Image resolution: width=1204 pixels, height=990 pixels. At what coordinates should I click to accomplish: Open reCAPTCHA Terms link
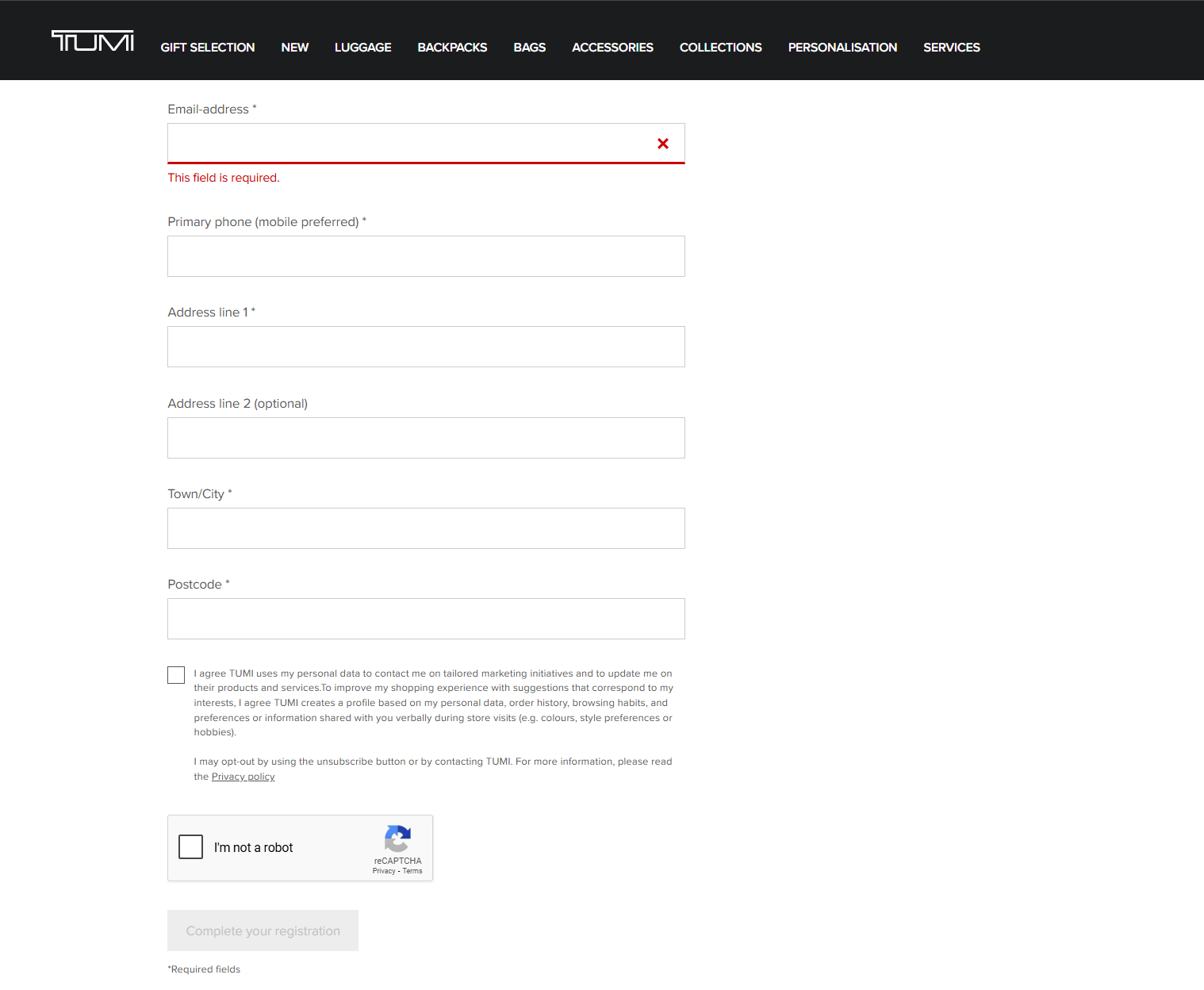(412, 871)
